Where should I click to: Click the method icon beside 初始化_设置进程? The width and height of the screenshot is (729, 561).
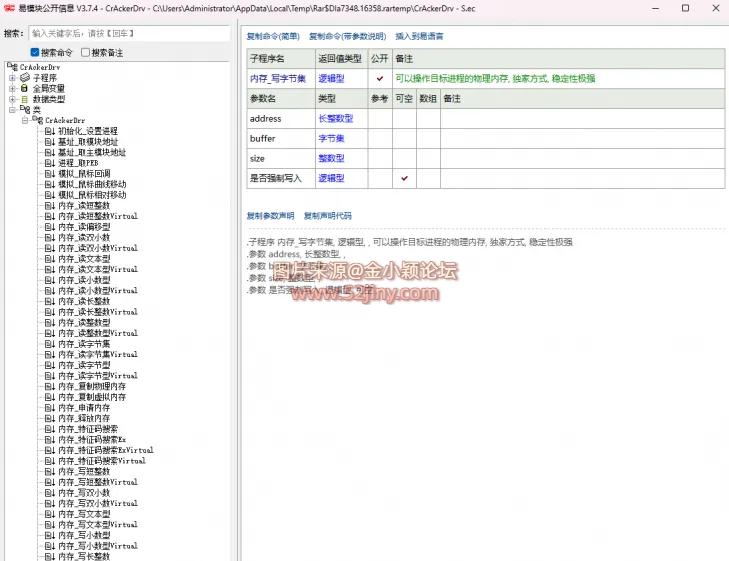(x=50, y=131)
